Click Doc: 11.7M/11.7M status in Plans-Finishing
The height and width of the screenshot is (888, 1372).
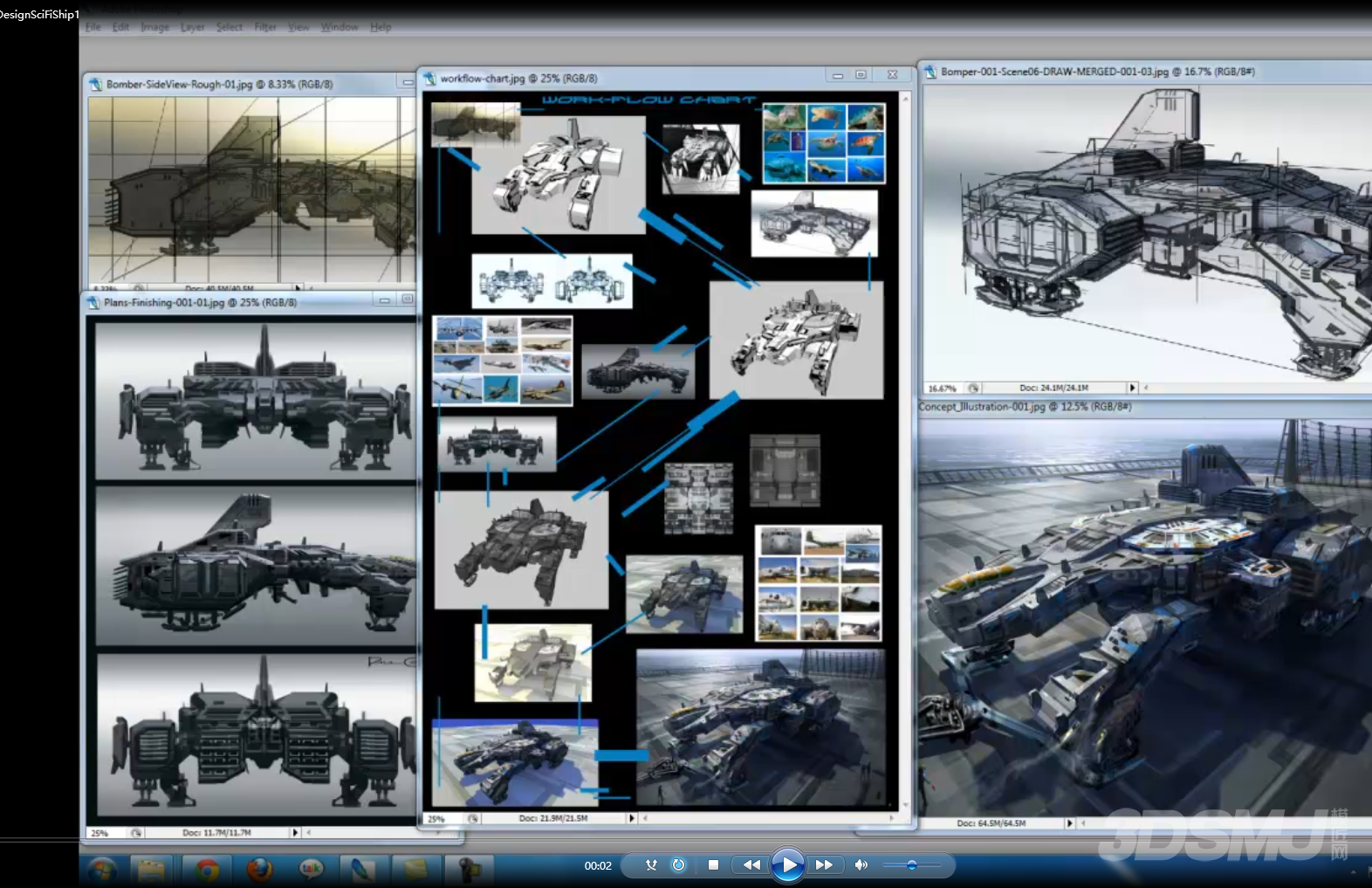click(x=216, y=832)
